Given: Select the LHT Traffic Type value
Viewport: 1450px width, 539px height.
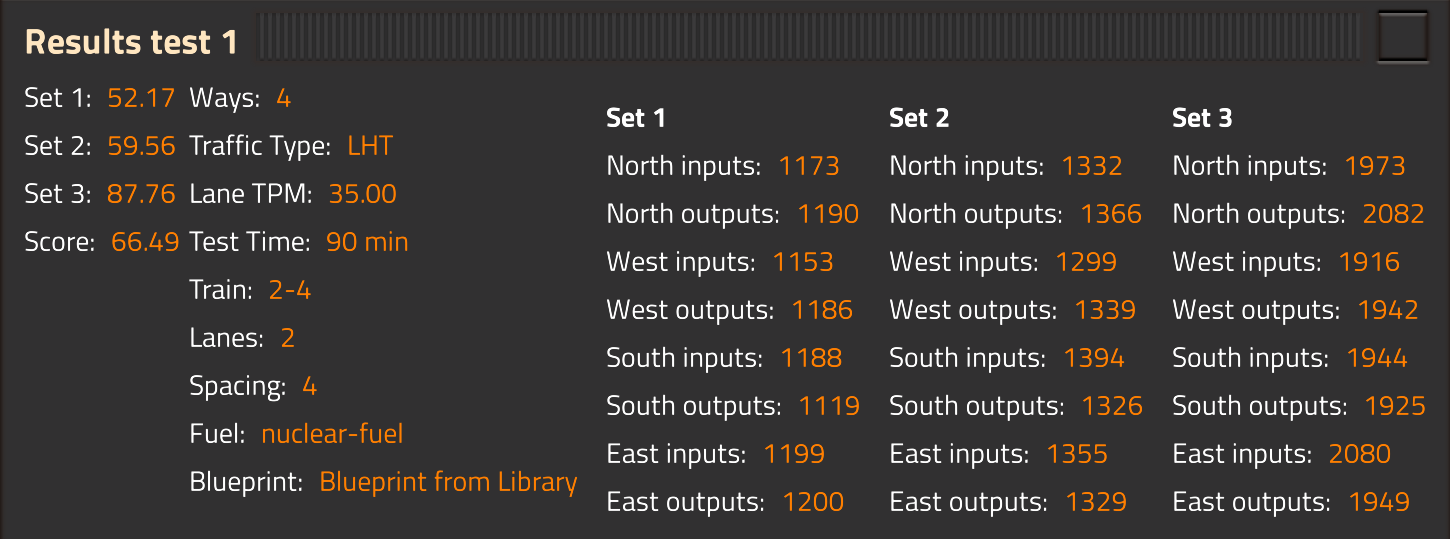Looking at the screenshot, I should [370, 146].
